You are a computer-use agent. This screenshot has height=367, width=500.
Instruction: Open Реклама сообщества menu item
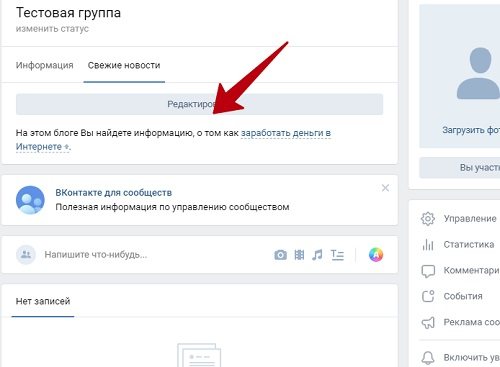coord(472,322)
